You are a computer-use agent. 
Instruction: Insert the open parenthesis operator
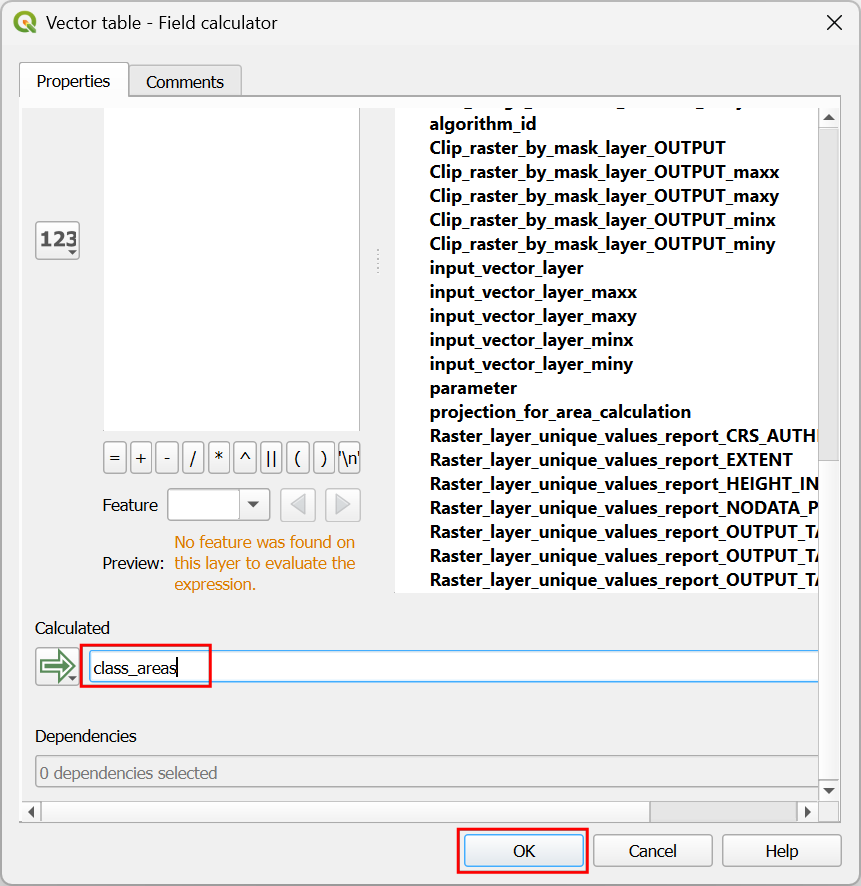[297, 459]
